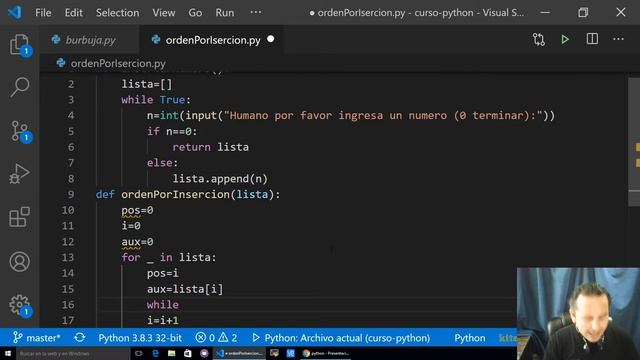Image resolution: width=640 pixels, height=360 pixels.
Task: Run Python file with green play button
Action: [565, 40]
